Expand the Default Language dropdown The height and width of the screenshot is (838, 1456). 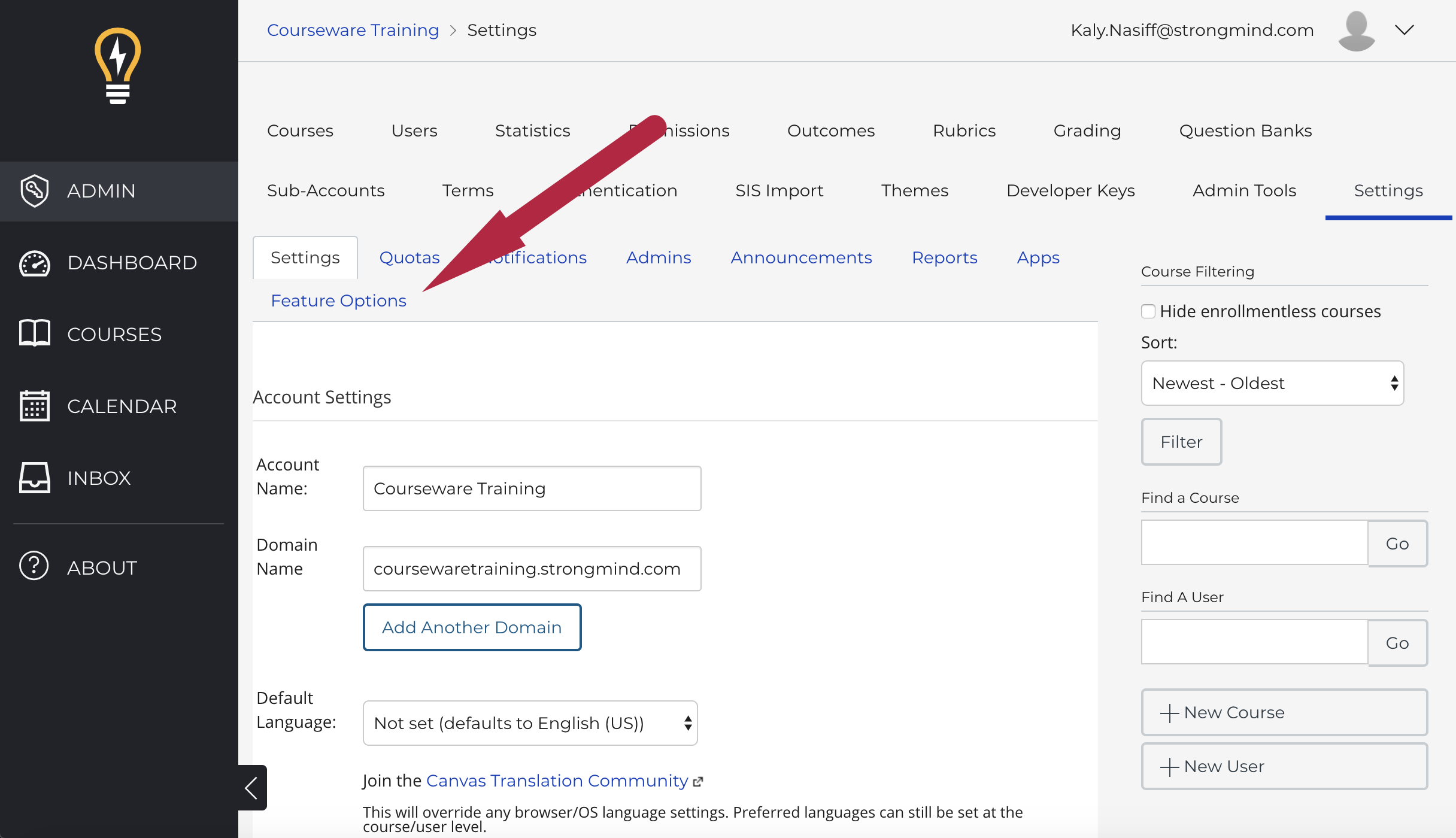click(529, 723)
